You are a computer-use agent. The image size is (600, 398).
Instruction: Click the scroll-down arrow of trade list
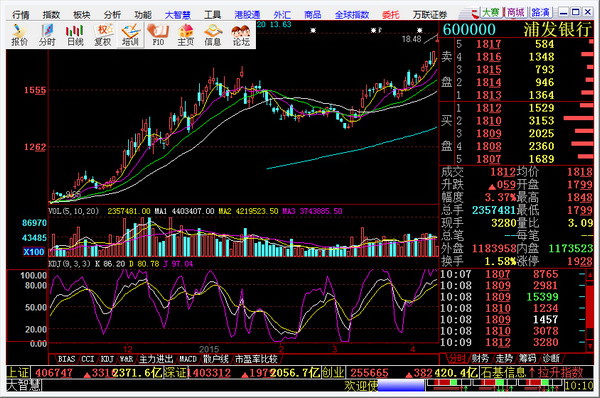point(590,347)
